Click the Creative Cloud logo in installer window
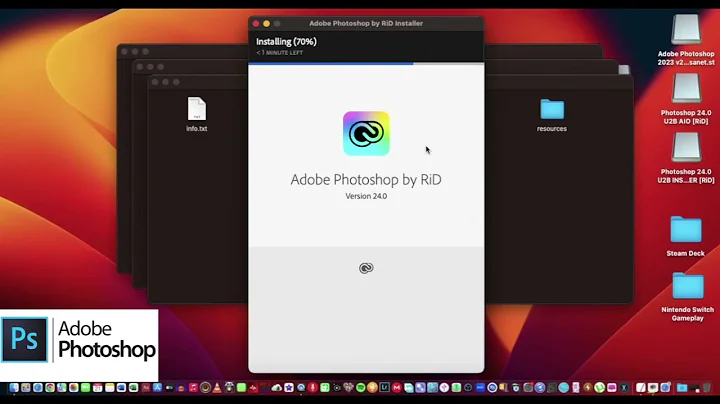 click(366, 134)
